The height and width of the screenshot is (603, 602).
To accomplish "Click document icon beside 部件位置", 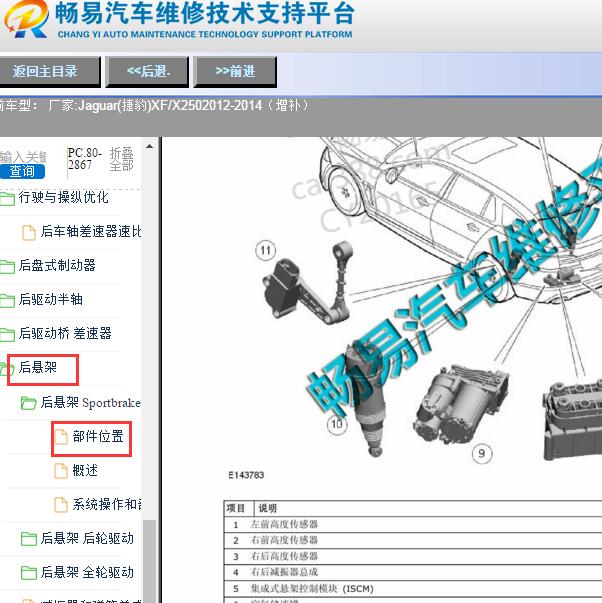I will (x=61, y=437).
